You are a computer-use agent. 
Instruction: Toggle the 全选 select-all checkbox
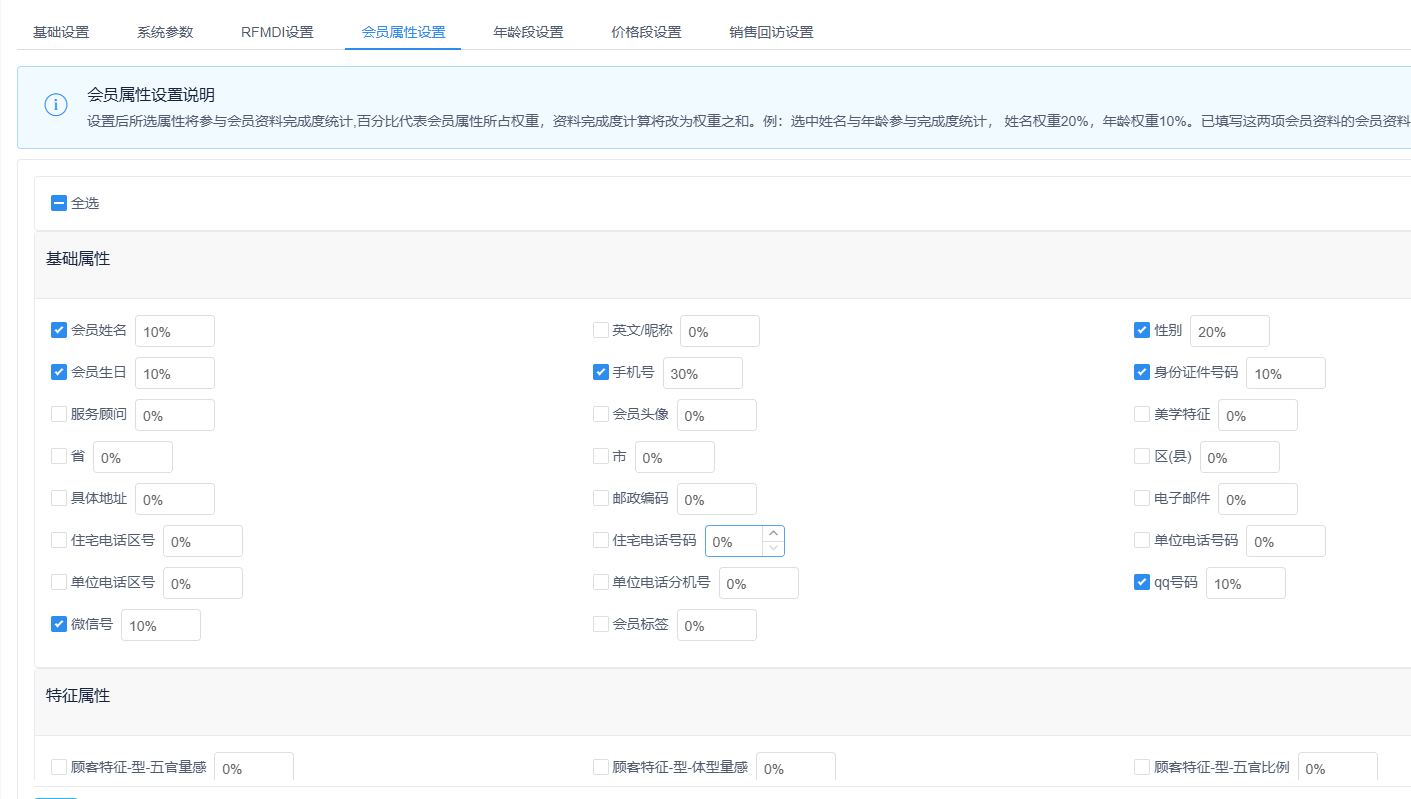click(59, 203)
